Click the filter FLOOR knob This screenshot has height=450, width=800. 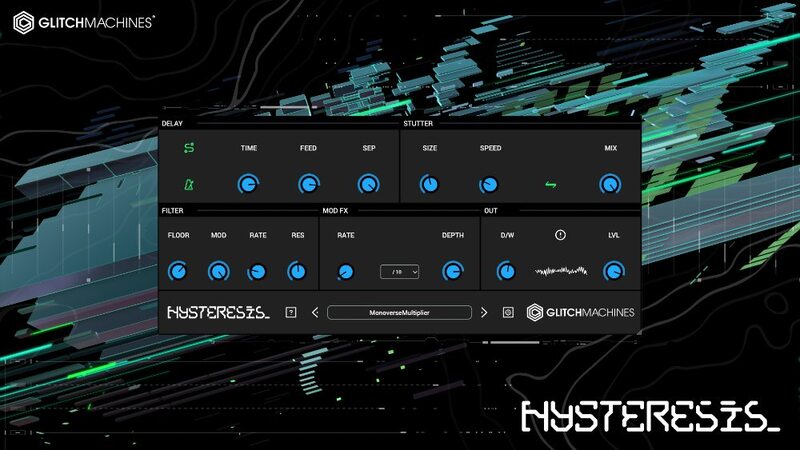point(178,271)
